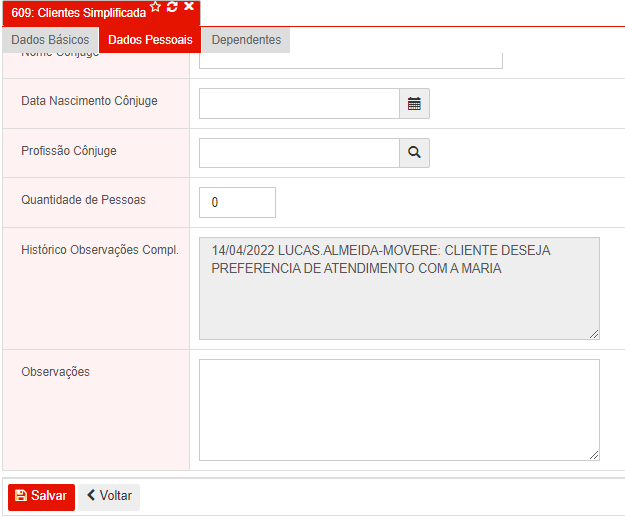
Task: Search Profissão Cônjuge with magnifier icon
Action: (x=414, y=153)
